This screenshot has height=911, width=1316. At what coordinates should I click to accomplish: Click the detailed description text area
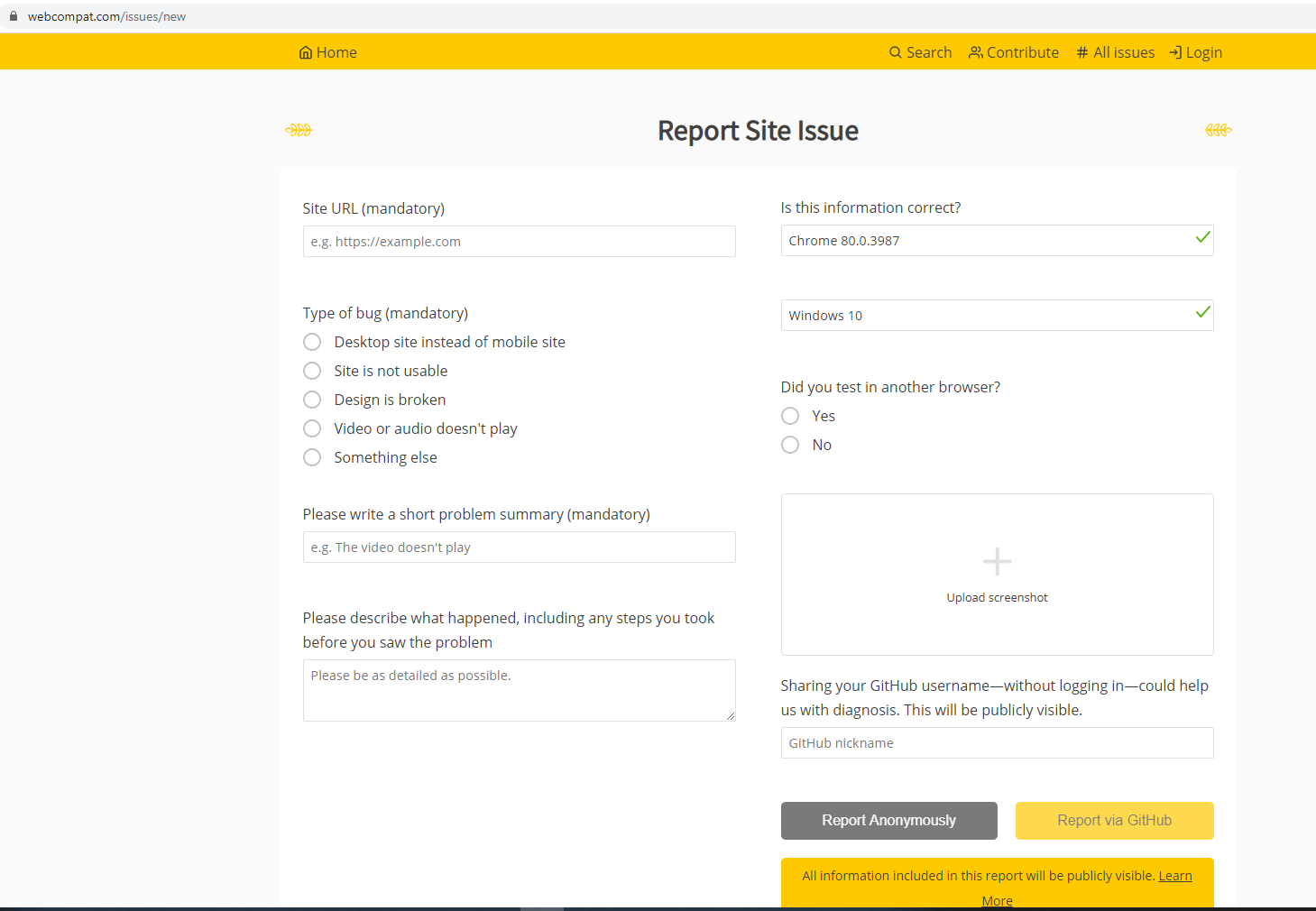(x=520, y=691)
